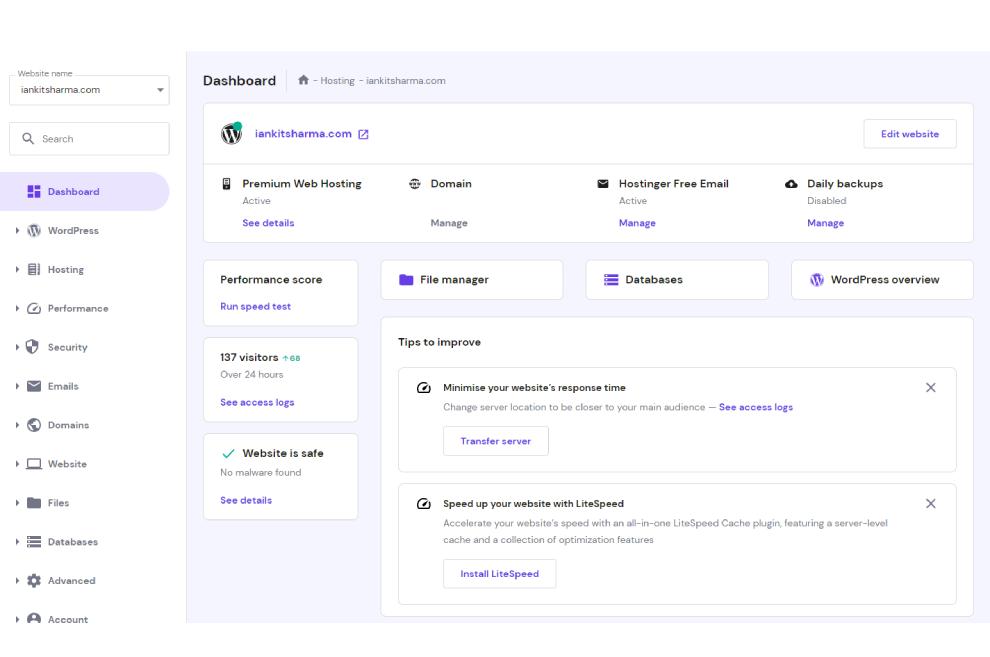Screen dimensions: 990x657
Task: Expand the Website sidebar section arrow
Action: coord(17,464)
